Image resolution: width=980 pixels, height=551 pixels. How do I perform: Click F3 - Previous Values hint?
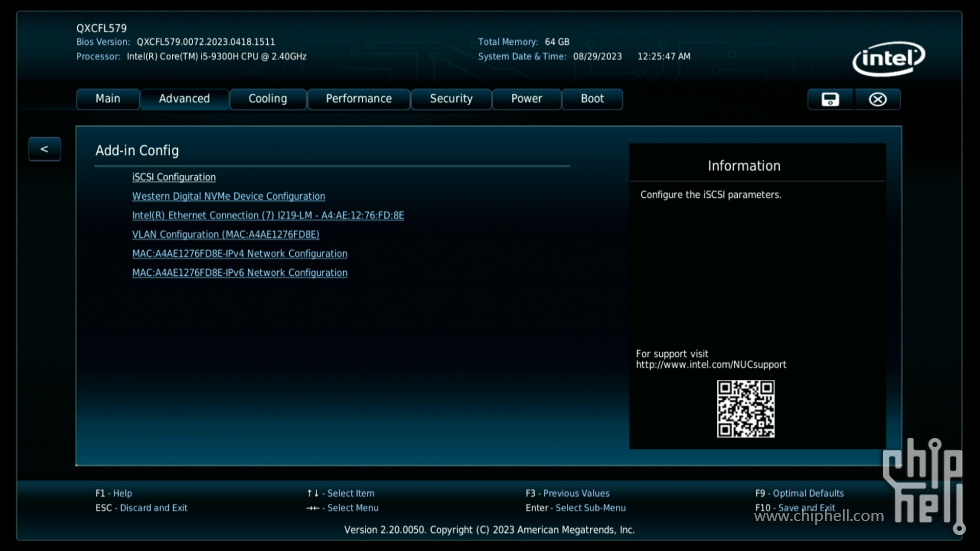[568, 494]
